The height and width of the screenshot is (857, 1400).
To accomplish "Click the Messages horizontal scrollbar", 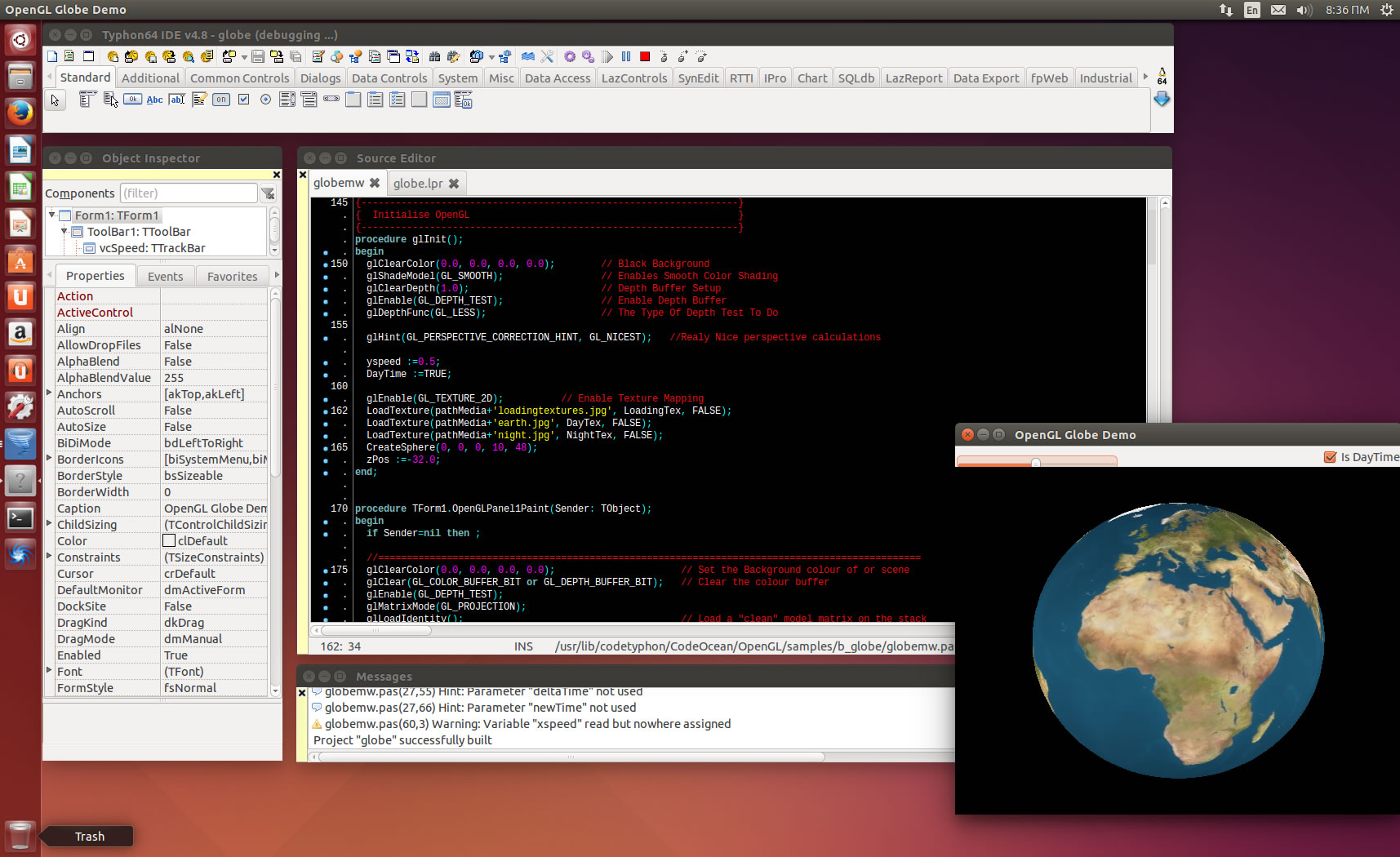I will [571, 757].
